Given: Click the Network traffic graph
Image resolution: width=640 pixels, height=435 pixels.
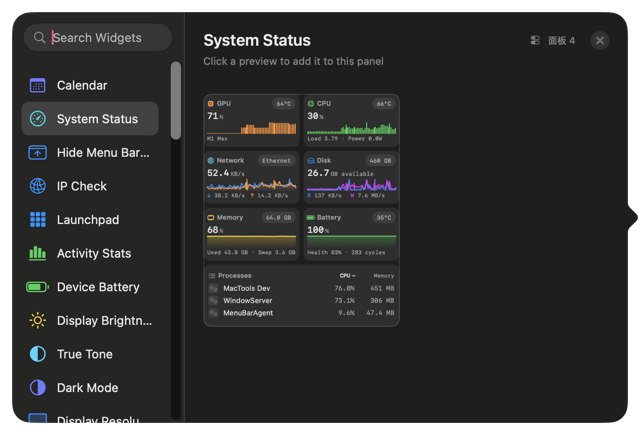Looking at the screenshot, I should click(x=251, y=185).
